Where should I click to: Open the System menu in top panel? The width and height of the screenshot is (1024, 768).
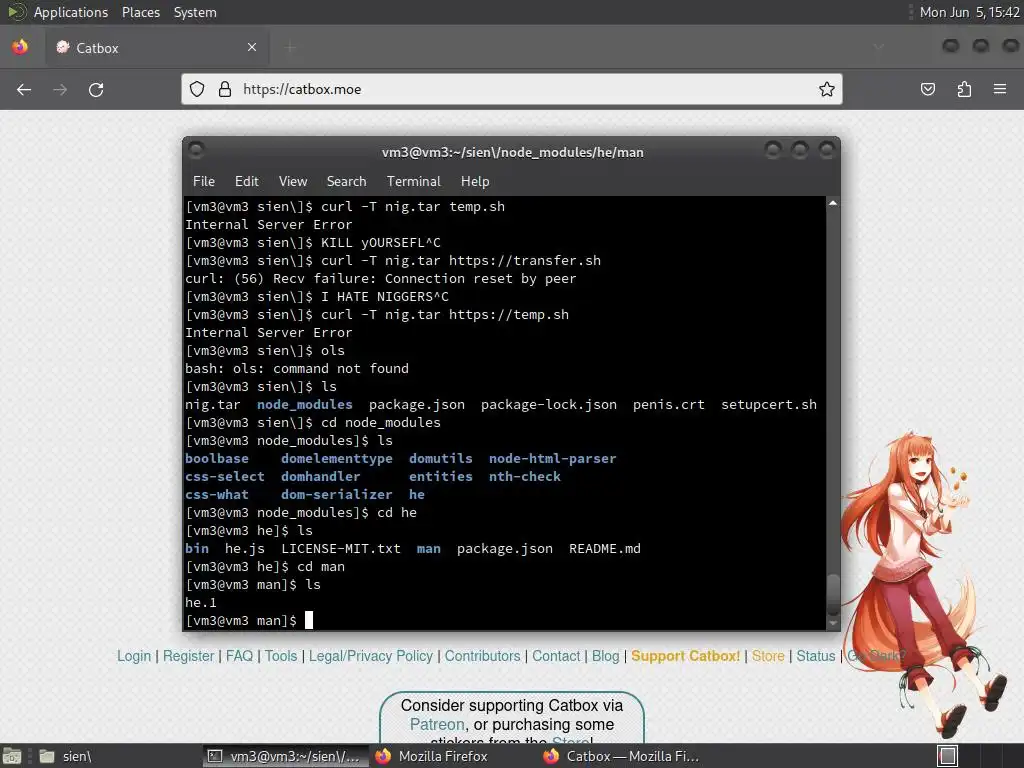[x=195, y=12]
